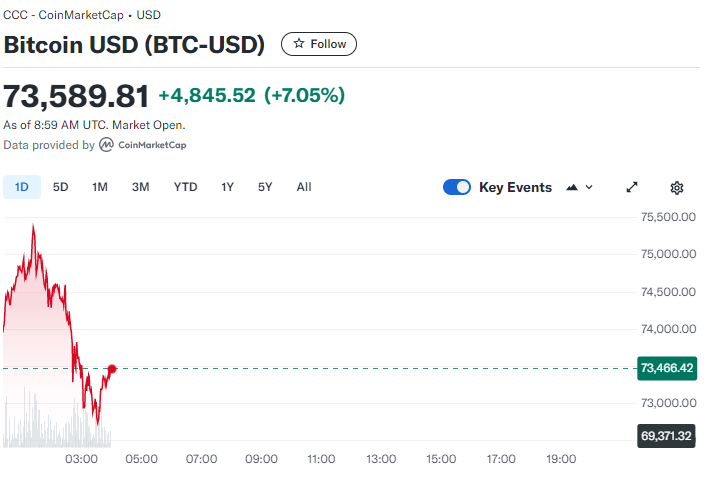Follow Bitcoin USD button
The height and width of the screenshot is (480, 707).
click(x=319, y=44)
